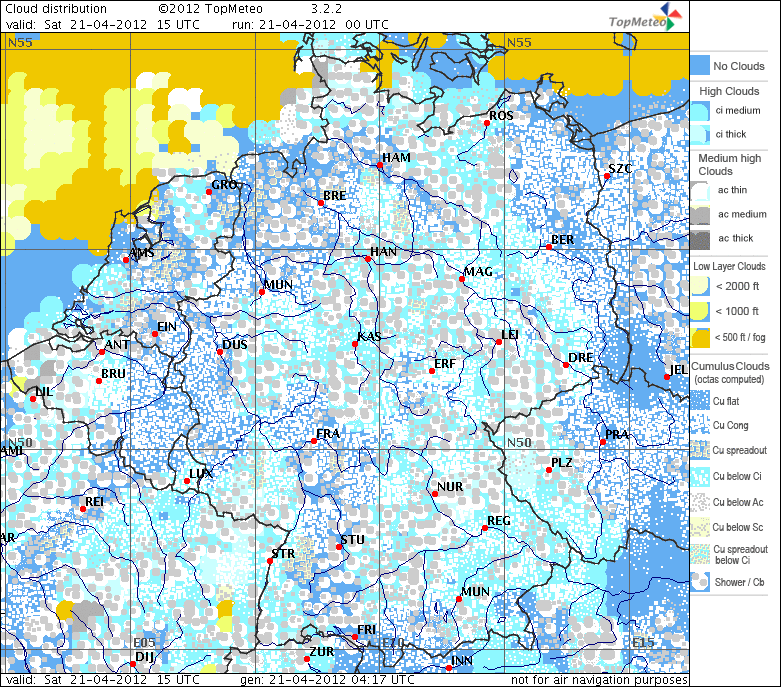781x687 pixels.
Task: Select the STU city marker
Action: tap(339, 547)
